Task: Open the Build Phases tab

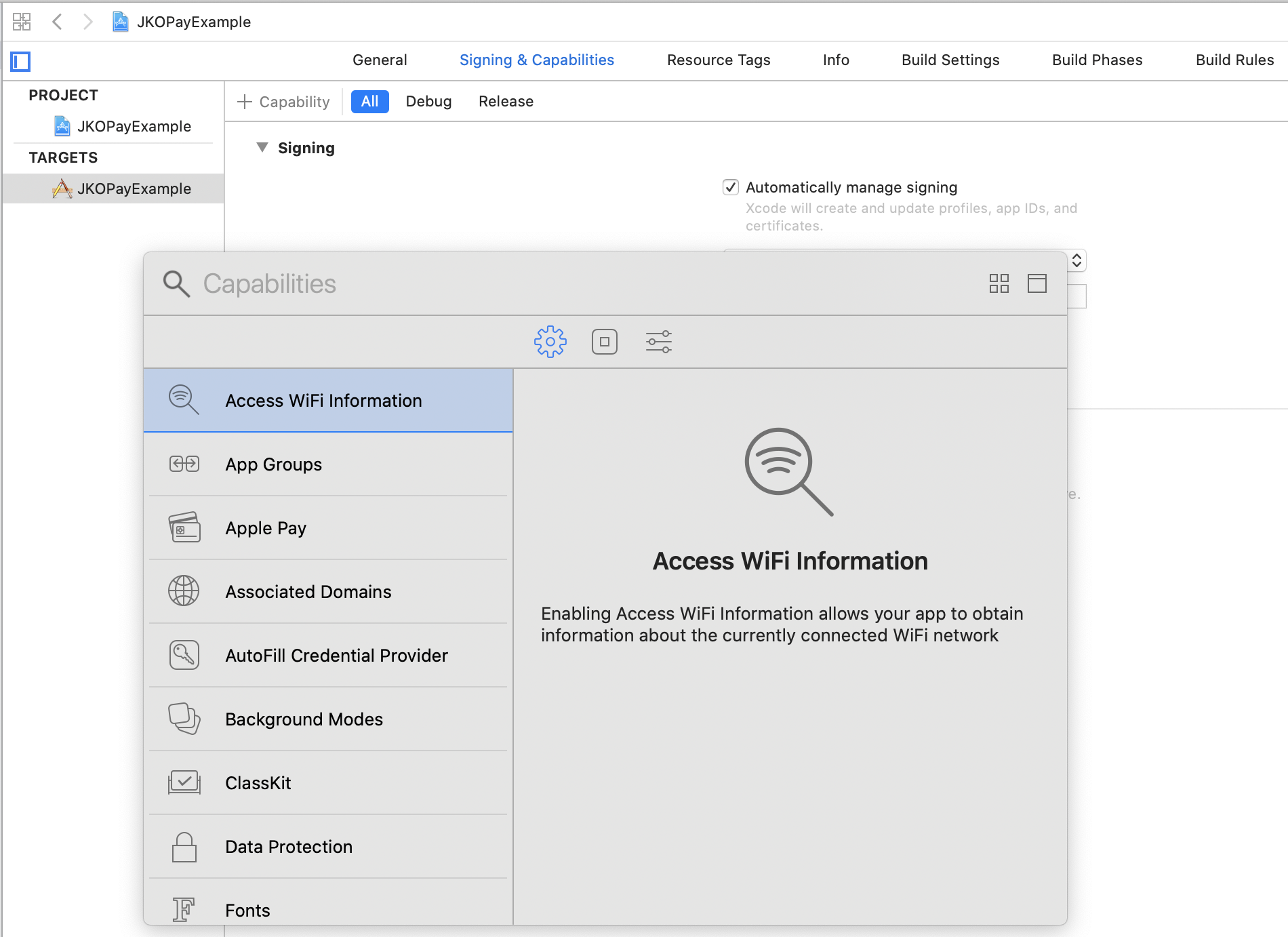Action: click(1097, 60)
